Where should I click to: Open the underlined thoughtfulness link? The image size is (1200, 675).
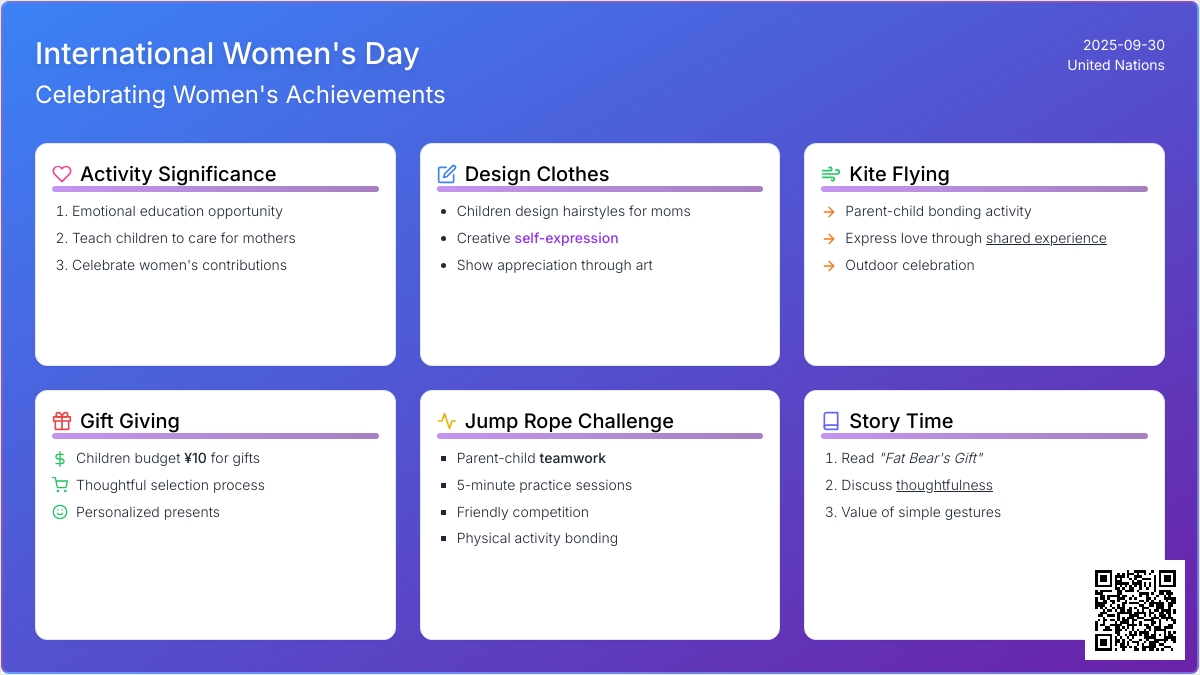(944, 485)
